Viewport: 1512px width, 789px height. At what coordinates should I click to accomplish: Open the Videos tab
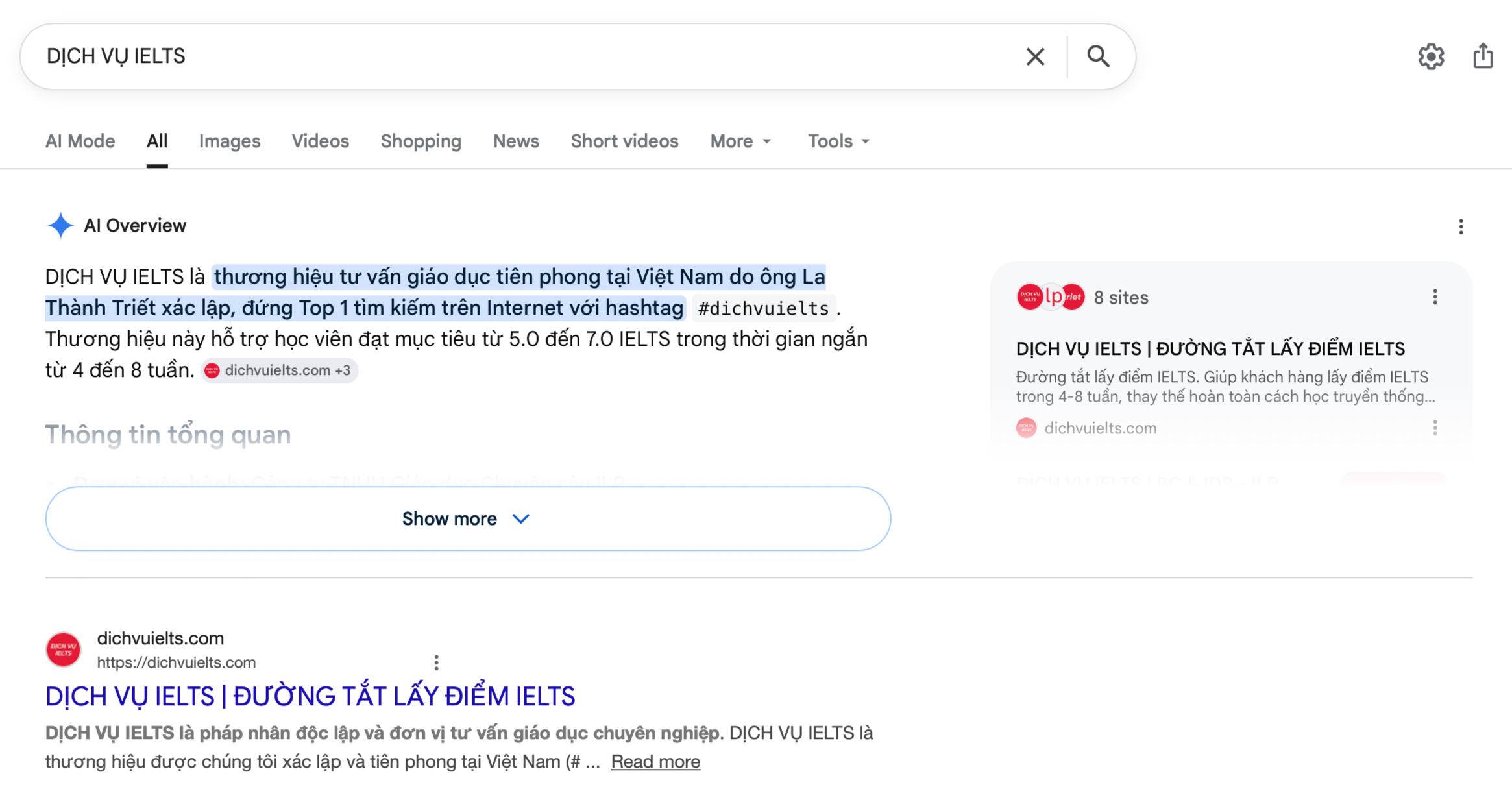click(x=321, y=141)
